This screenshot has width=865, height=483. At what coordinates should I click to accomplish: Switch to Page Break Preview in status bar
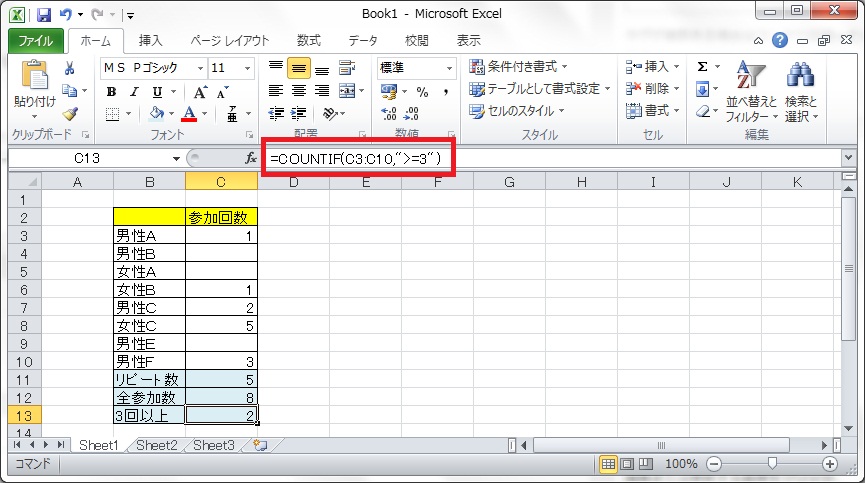645,464
